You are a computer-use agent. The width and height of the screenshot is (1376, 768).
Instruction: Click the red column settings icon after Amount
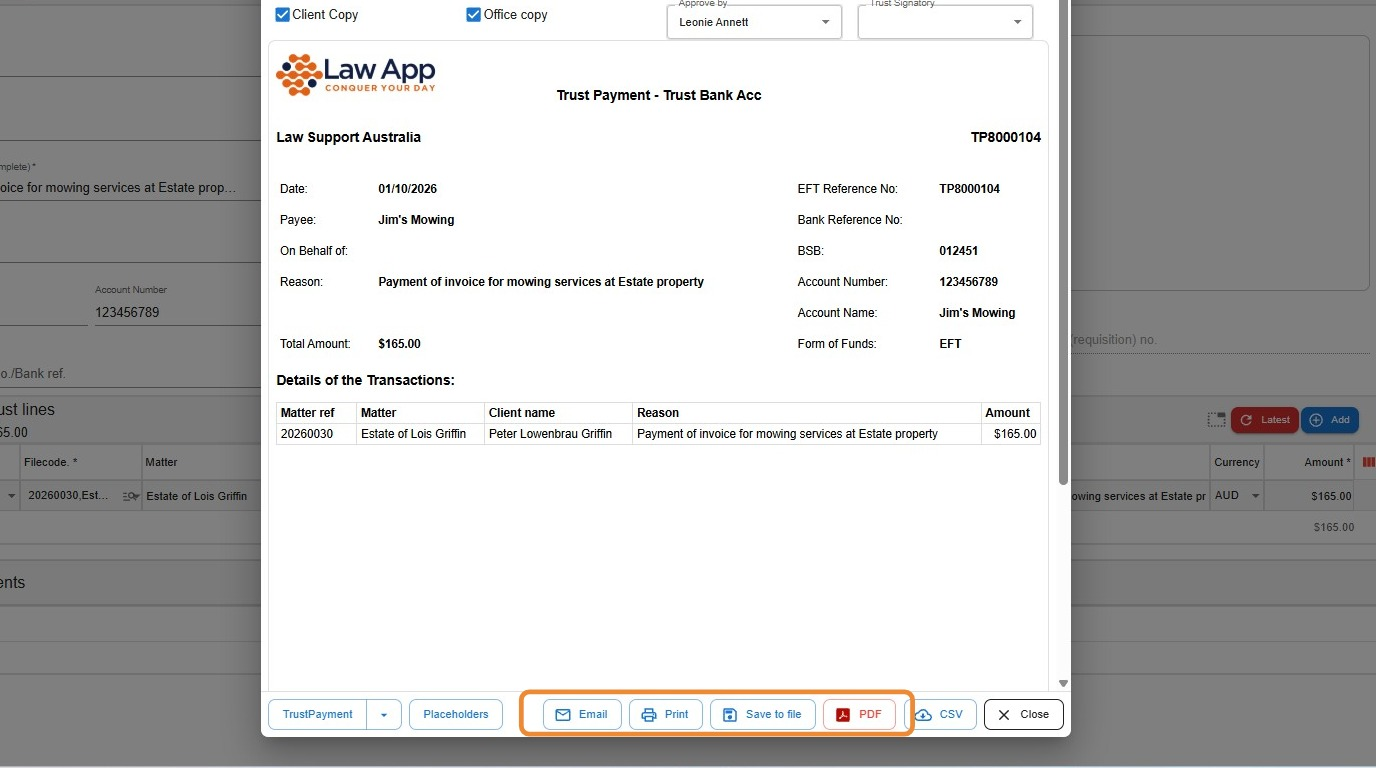coord(1369,462)
